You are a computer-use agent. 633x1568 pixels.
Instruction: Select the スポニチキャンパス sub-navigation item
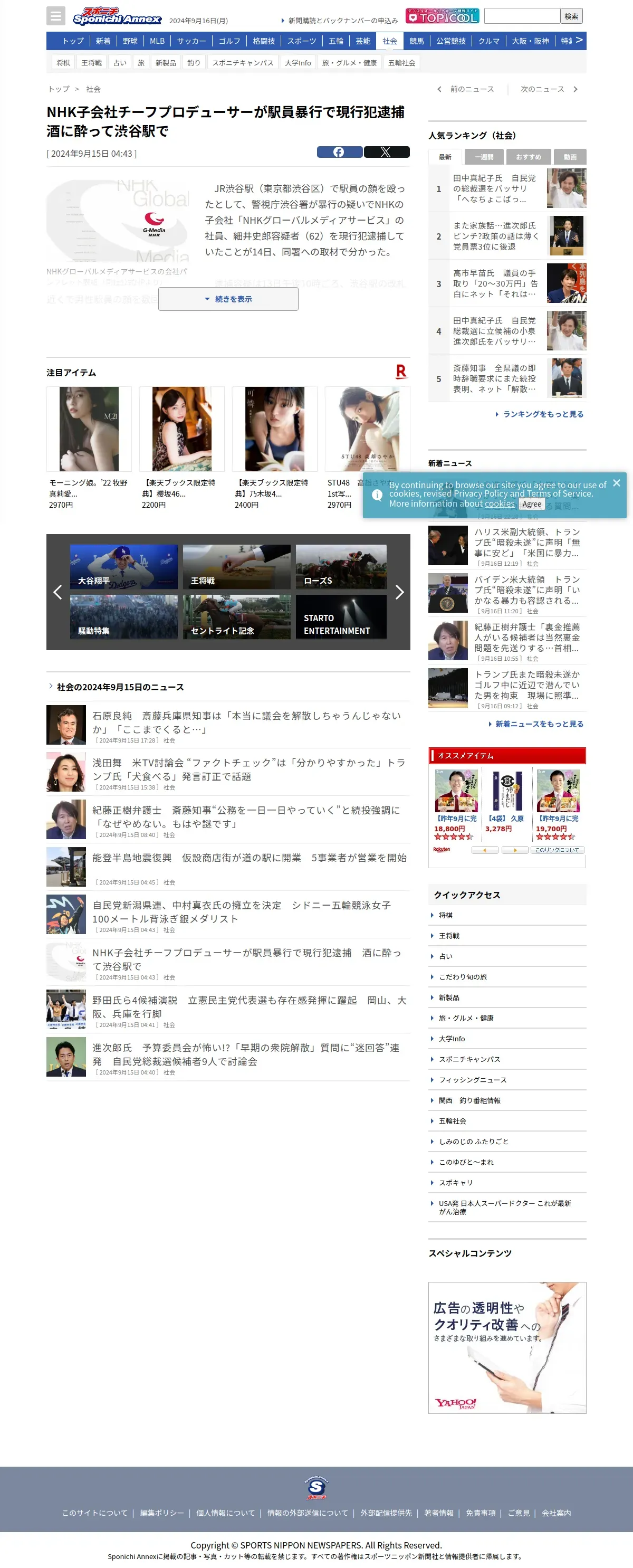(243, 63)
